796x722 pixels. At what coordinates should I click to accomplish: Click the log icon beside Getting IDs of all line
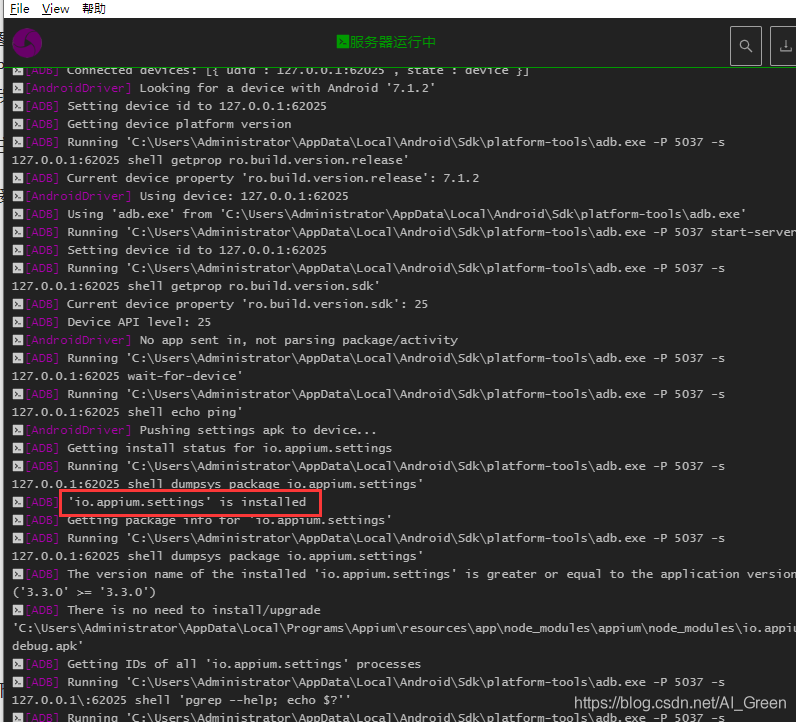[18, 665]
